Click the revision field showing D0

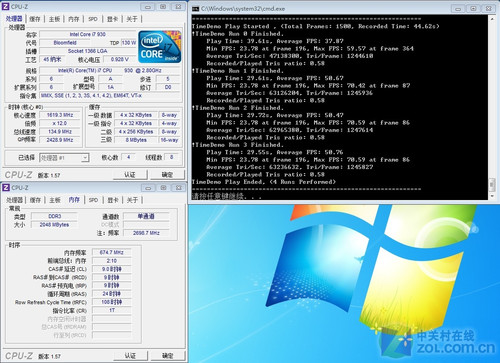tap(168, 87)
